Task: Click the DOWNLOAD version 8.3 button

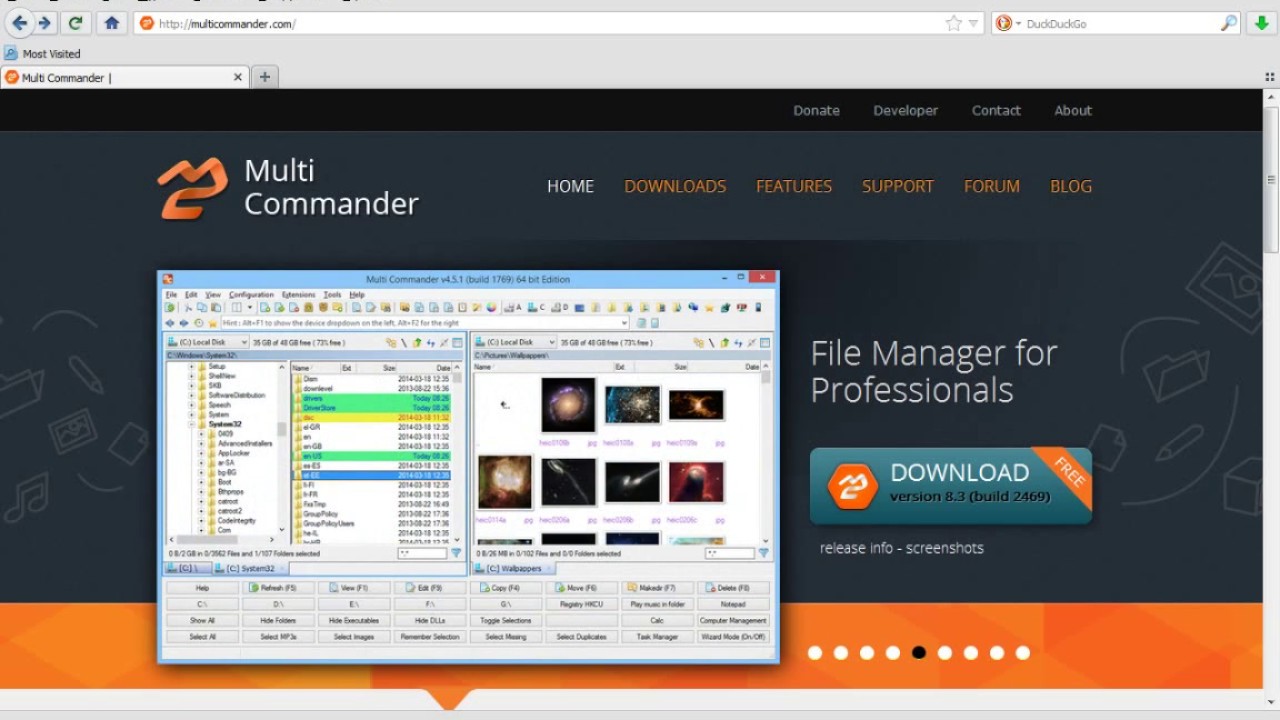Action: coord(950,485)
